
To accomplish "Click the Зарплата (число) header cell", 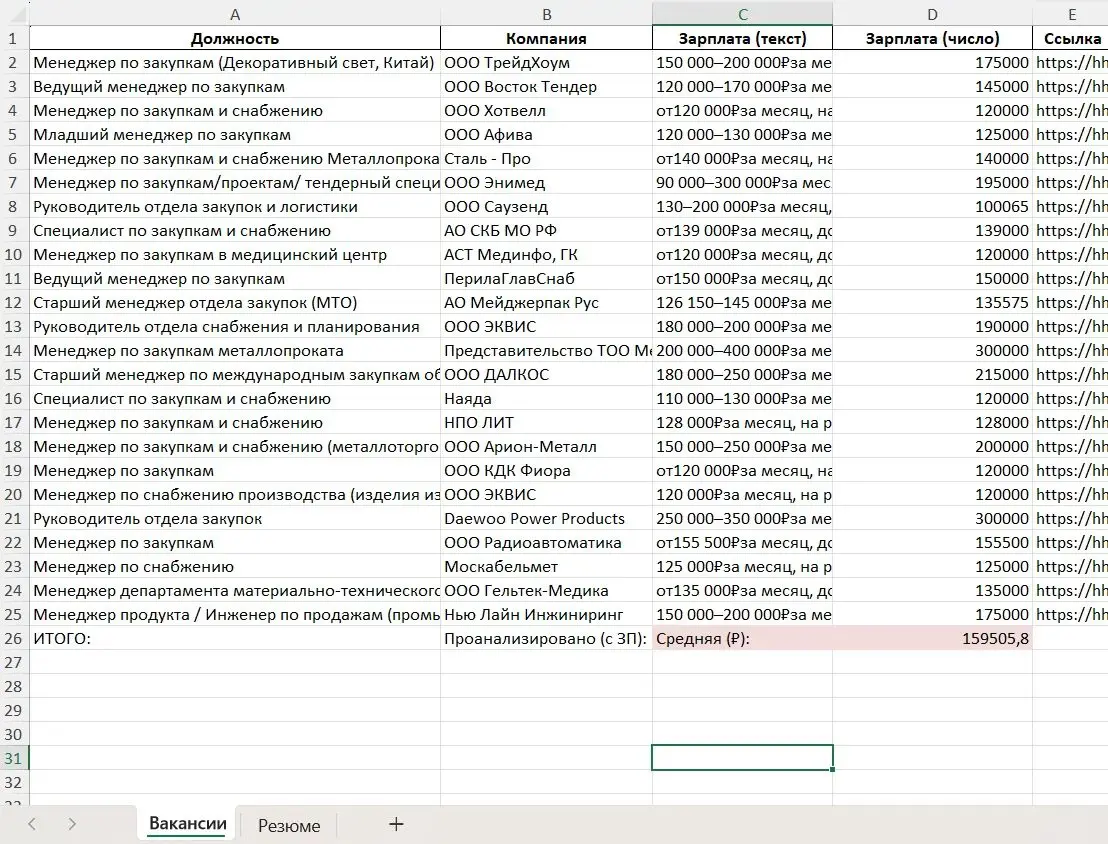I will pyautogui.click(x=932, y=39).
